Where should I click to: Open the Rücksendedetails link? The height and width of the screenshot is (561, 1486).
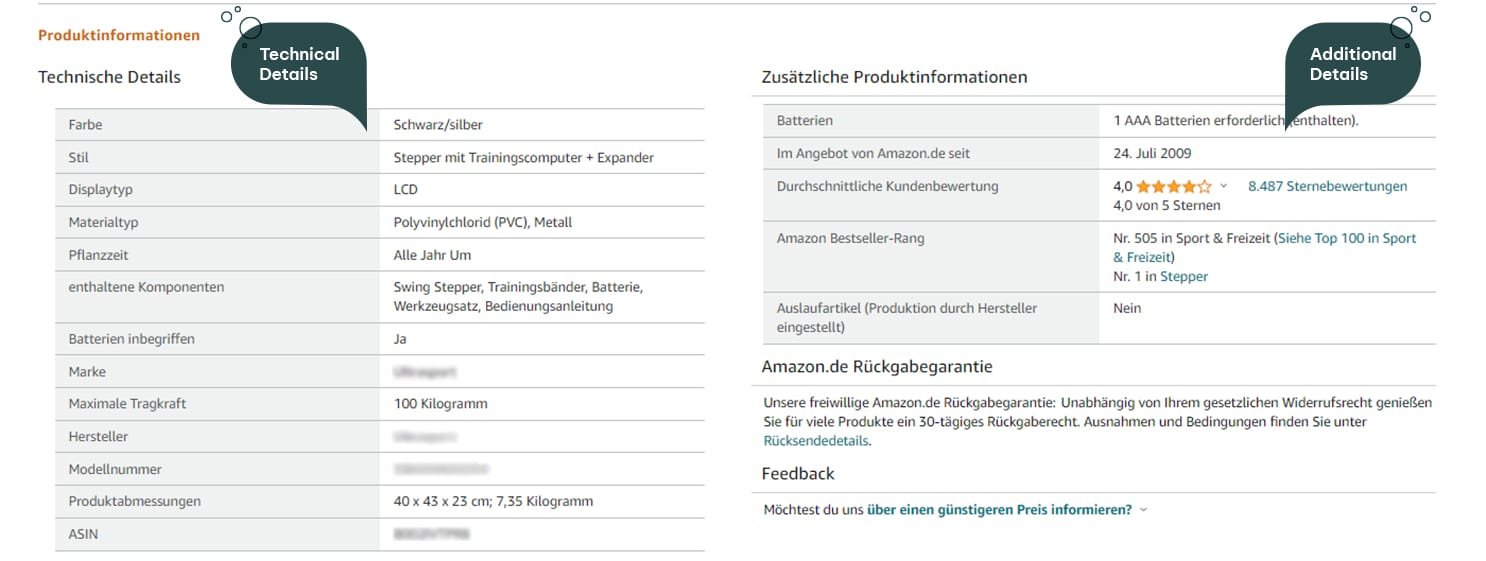point(816,441)
